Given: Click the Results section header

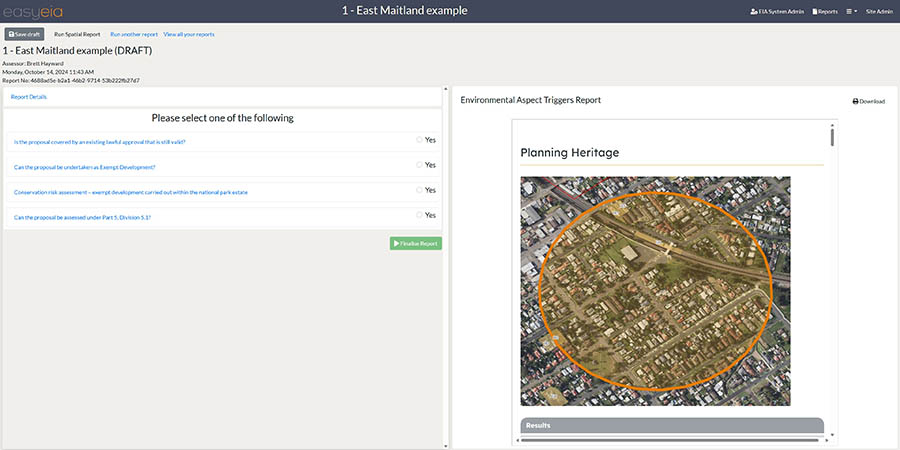Looking at the screenshot, I should 672,425.
